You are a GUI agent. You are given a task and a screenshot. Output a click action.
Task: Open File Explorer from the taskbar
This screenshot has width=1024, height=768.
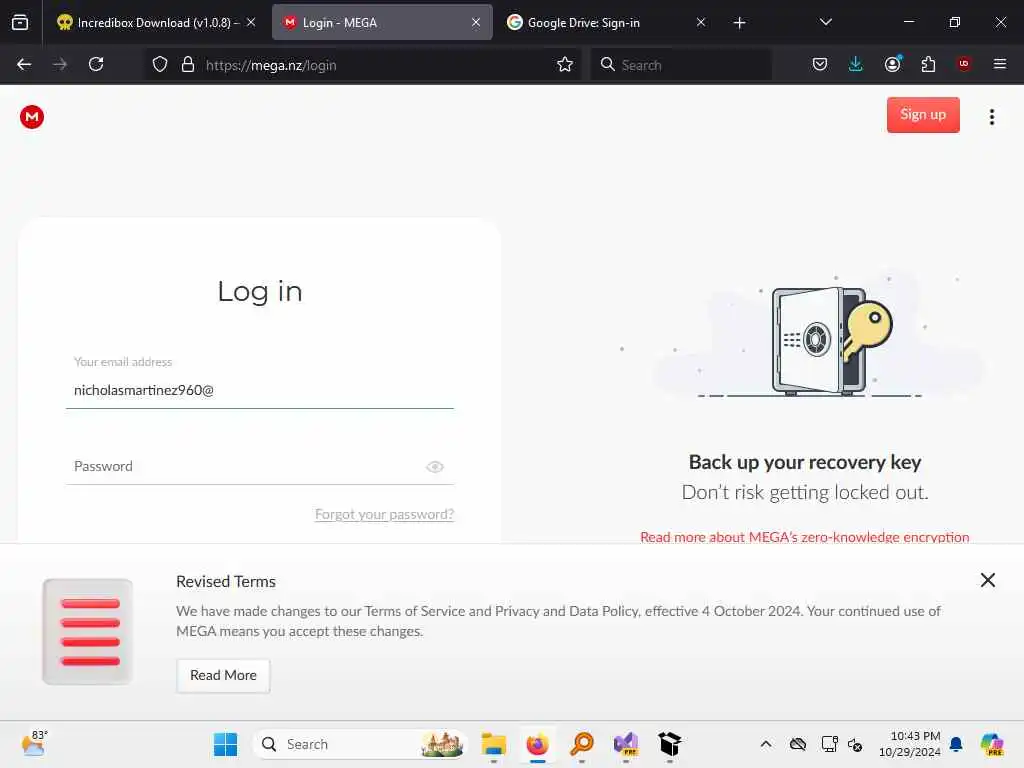494,744
